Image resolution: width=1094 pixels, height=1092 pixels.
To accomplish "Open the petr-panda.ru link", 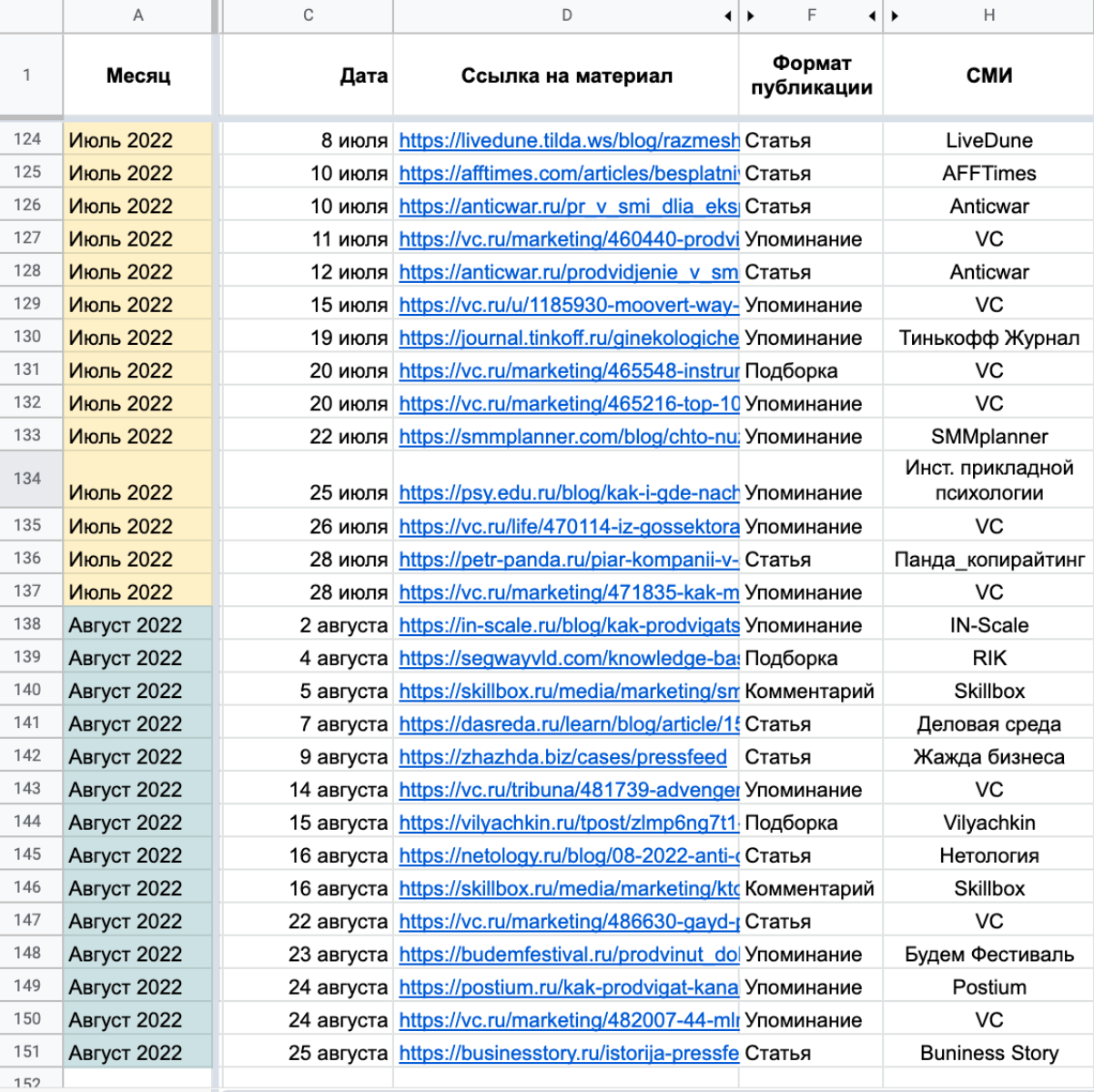I will coord(569,560).
